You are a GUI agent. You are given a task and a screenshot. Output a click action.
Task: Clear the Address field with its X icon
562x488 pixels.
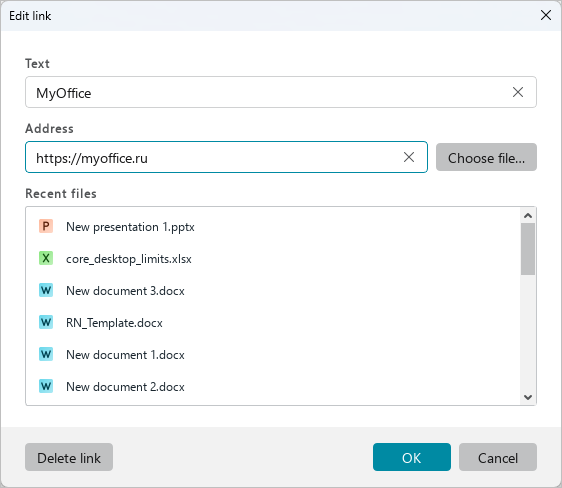coord(409,157)
